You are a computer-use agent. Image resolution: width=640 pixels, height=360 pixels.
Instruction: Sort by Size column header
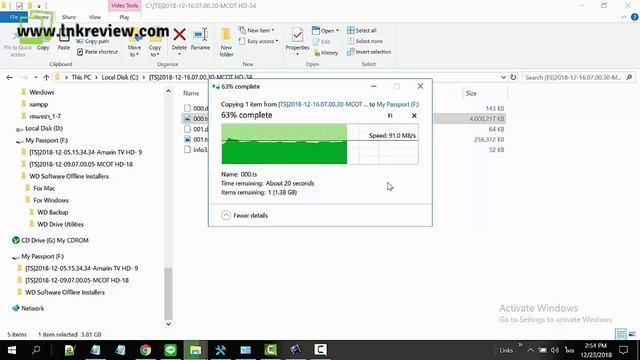pyautogui.click(x=471, y=93)
